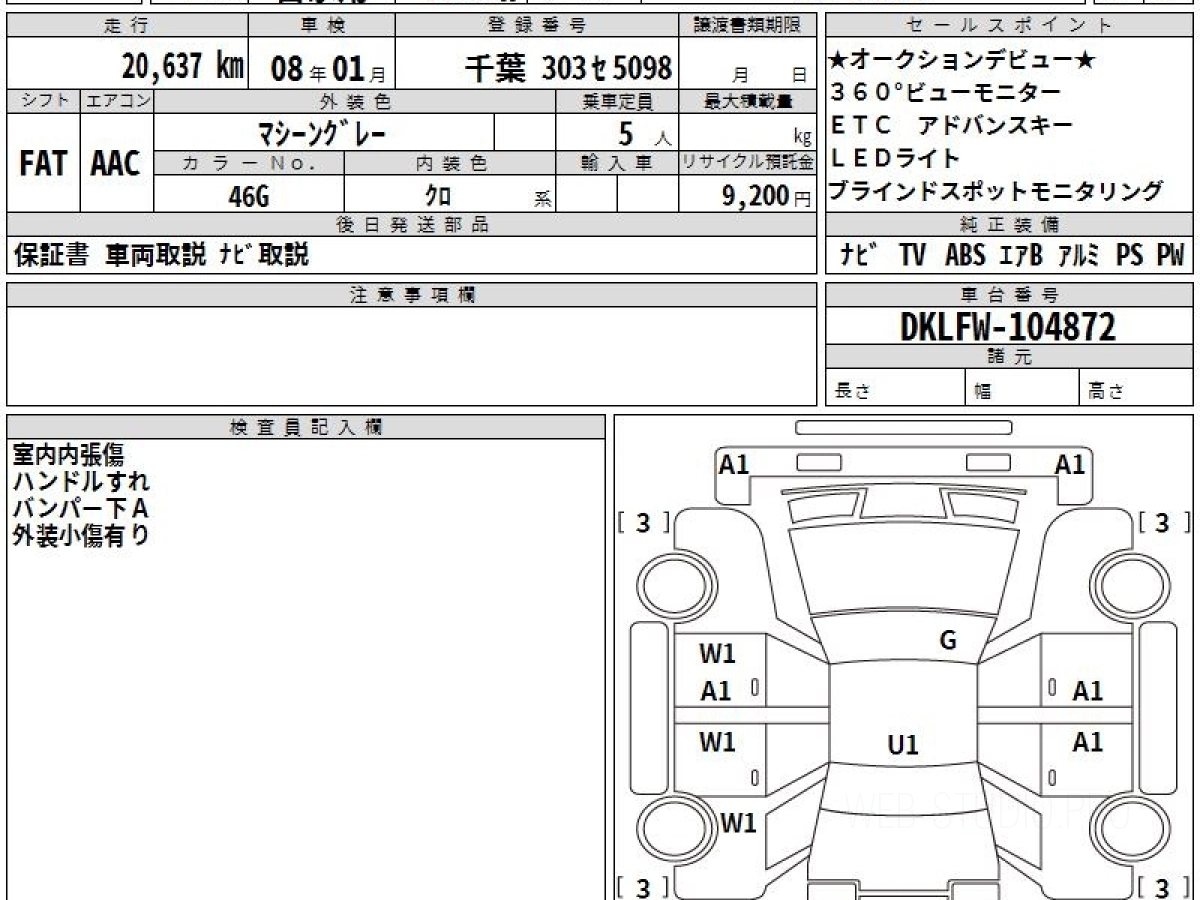Click 車両取説 in the shipped parts row
This screenshot has width=1200, height=900.
click(155, 255)
